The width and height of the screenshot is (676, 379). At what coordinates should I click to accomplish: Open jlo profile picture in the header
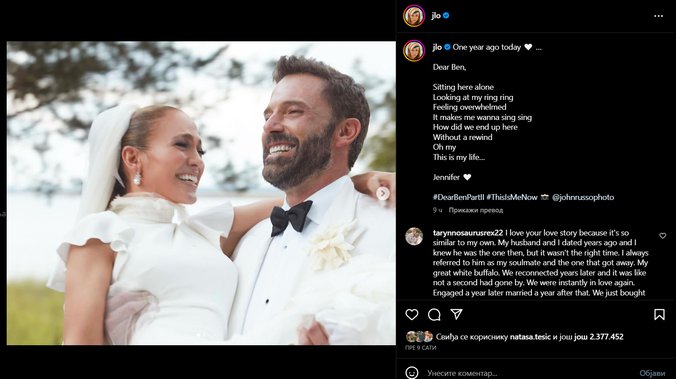coord(414,16)
